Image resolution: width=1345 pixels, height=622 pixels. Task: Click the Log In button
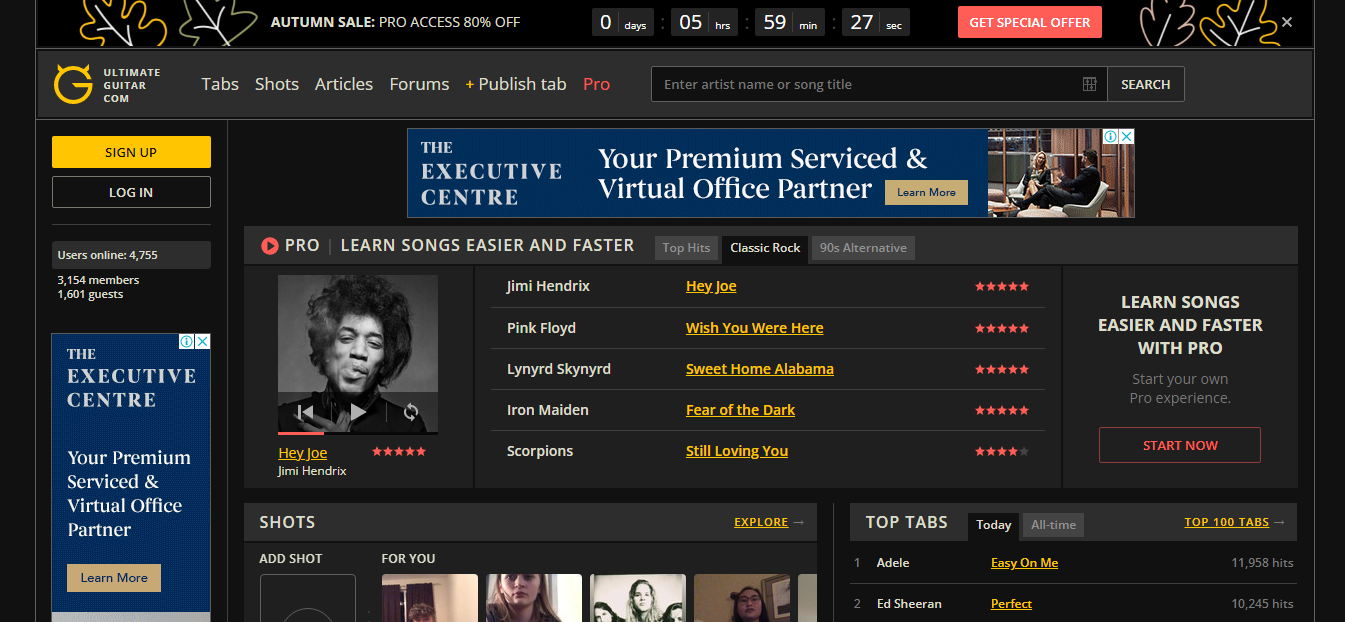pos(131,192)
